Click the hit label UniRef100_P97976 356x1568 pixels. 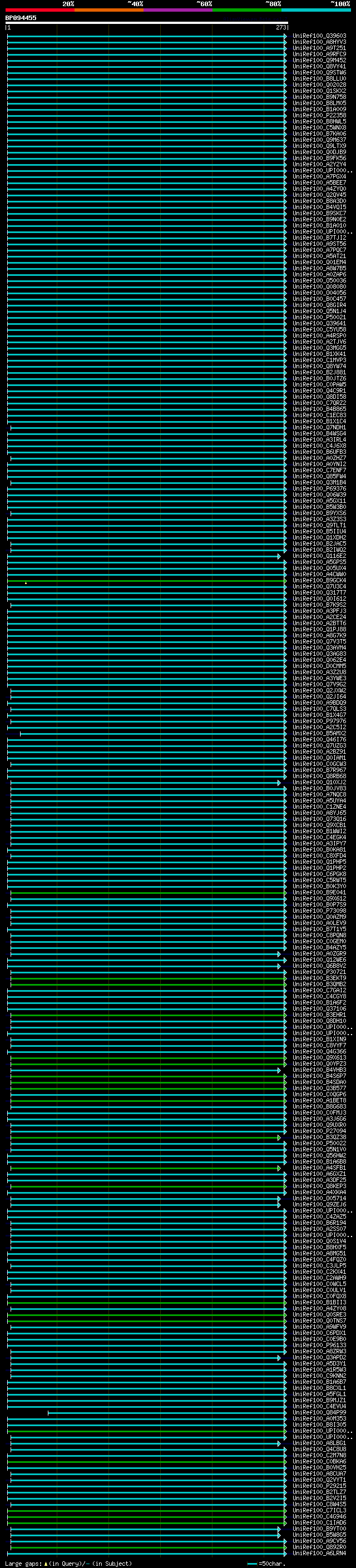[x=319, y=721]
